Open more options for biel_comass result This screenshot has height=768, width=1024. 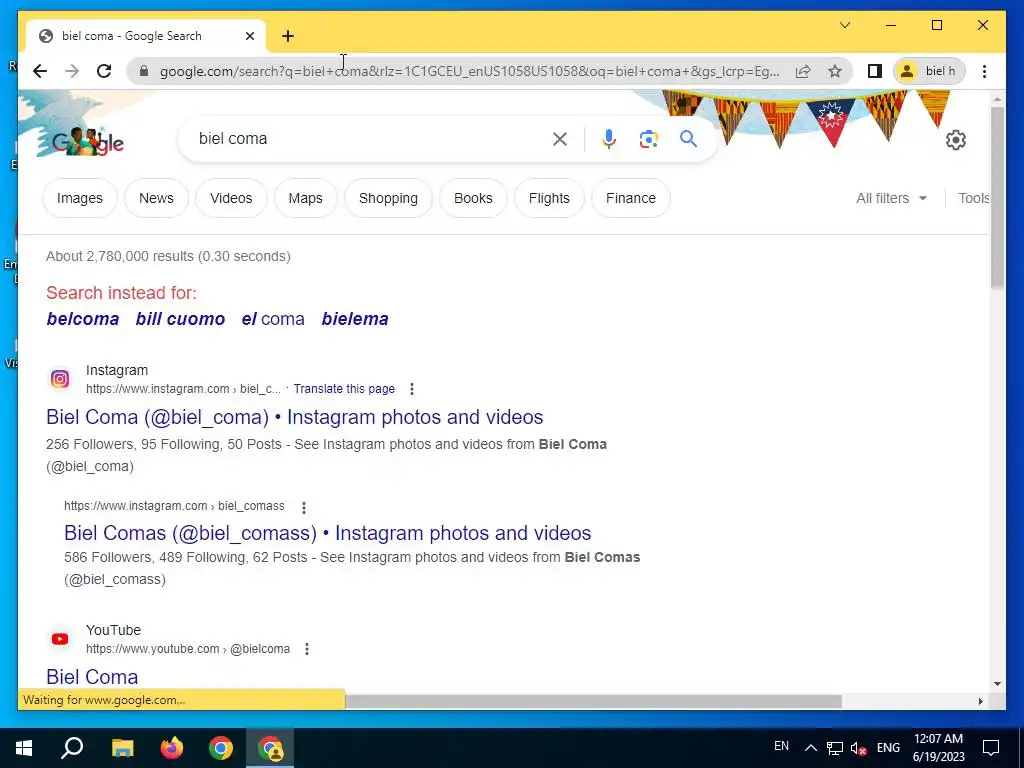[x=304, y=507]
